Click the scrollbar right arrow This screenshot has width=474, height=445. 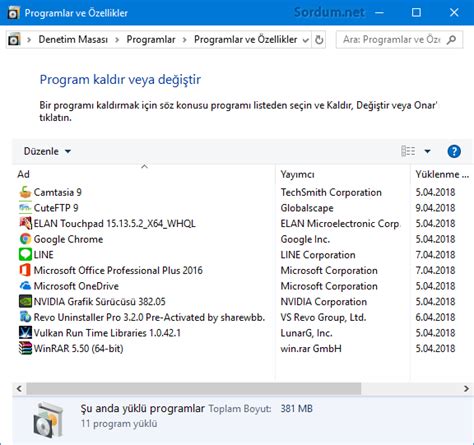coord(466,389)
